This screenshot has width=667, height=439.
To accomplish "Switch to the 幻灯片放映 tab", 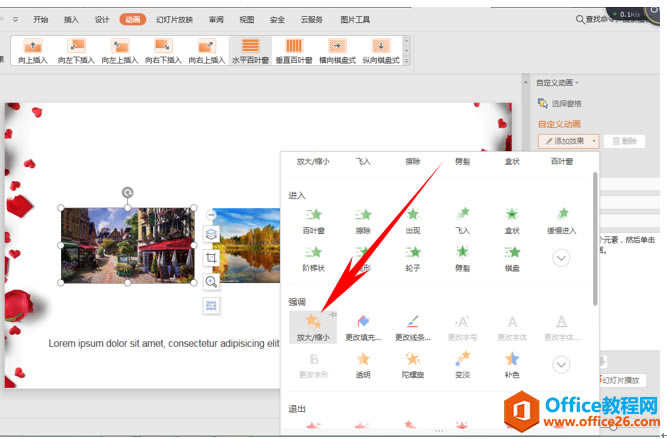I will [174, 20].
